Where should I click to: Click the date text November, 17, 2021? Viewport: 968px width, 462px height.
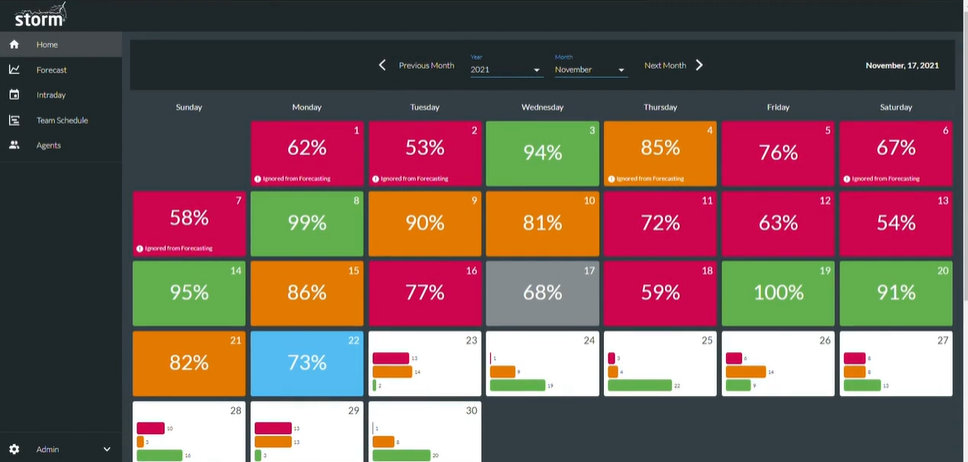point(902,65)
